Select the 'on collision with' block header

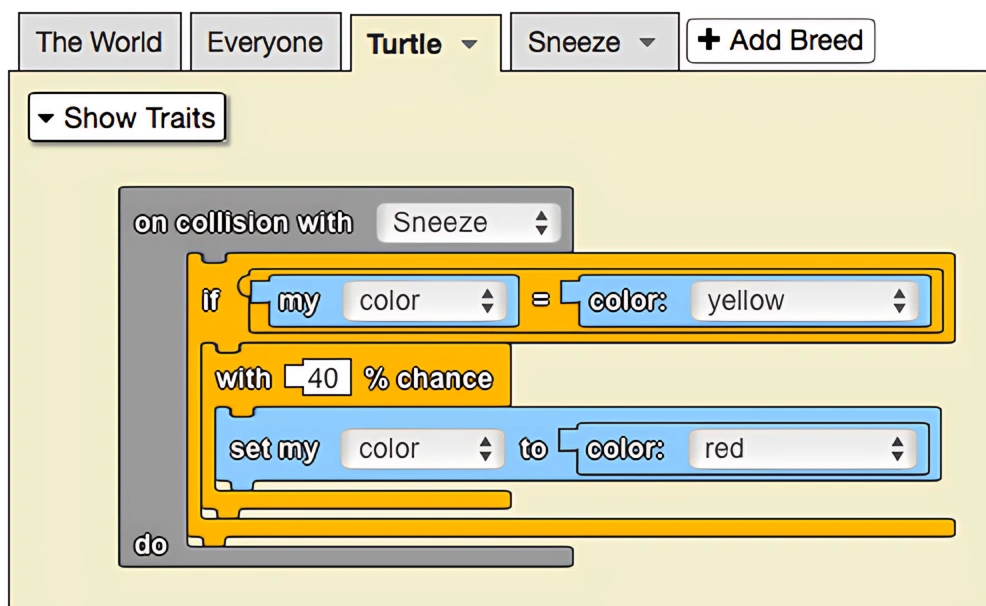(243, 223)
